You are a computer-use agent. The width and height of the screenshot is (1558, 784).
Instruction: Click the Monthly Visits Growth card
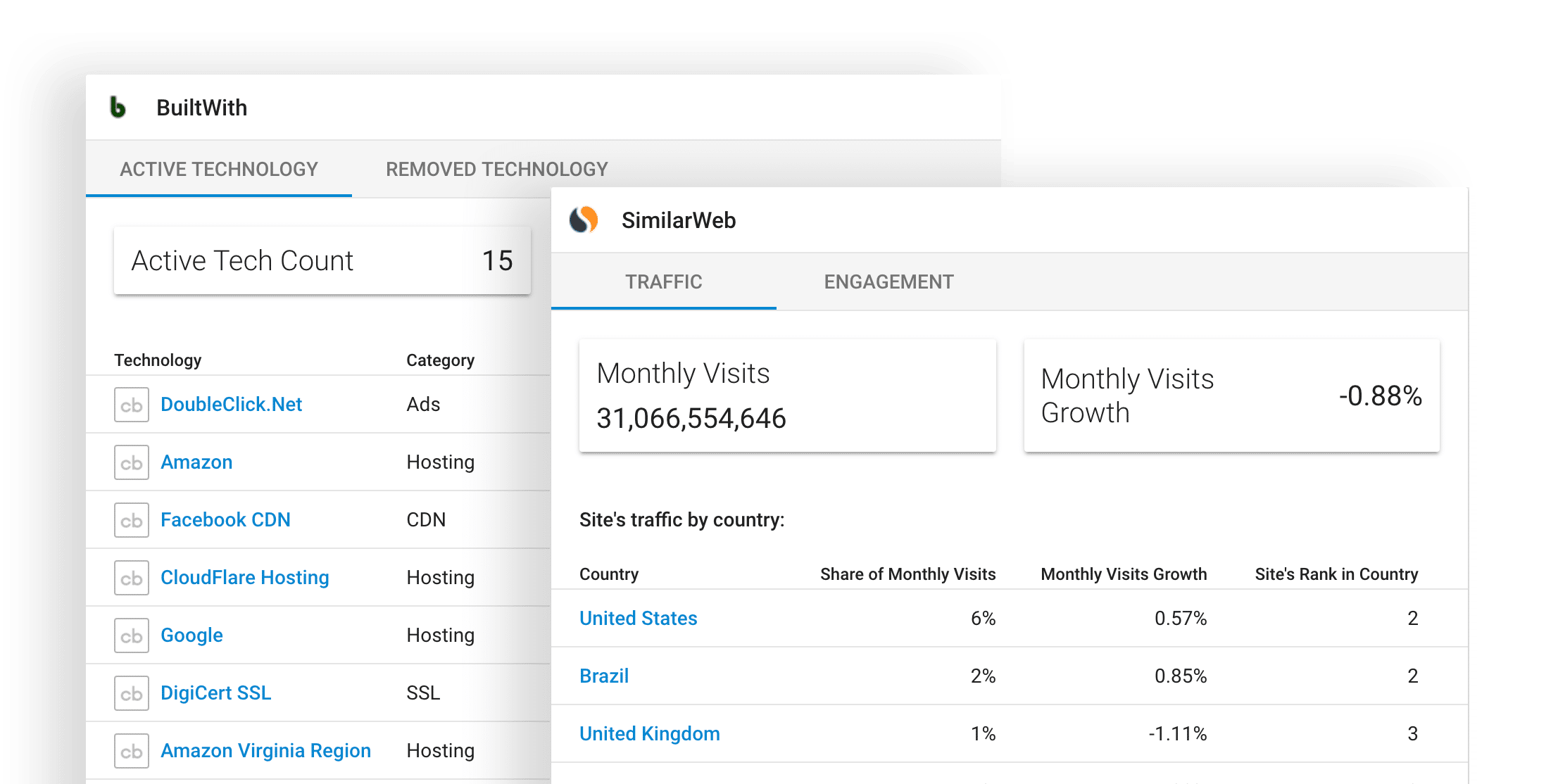1231,396
